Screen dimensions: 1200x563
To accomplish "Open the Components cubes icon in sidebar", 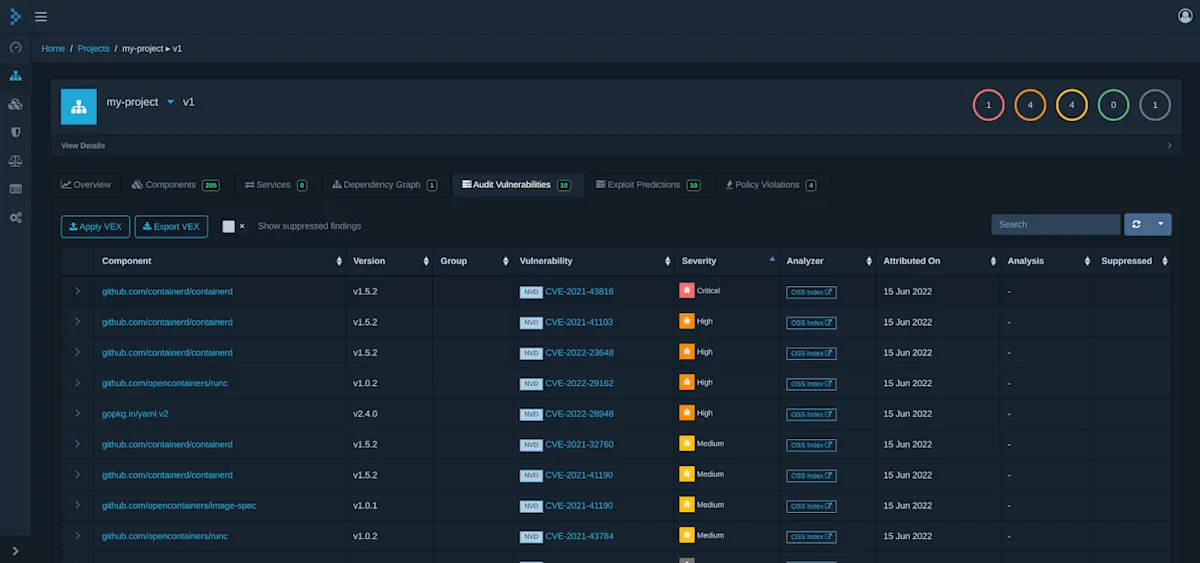I will click(x=15, y=104).
